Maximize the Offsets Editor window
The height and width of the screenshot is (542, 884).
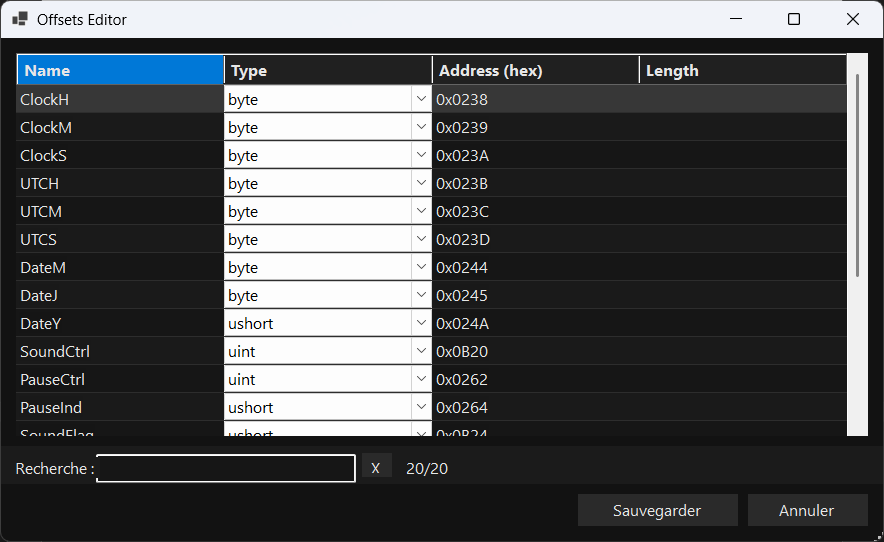(x=794, y=20)
